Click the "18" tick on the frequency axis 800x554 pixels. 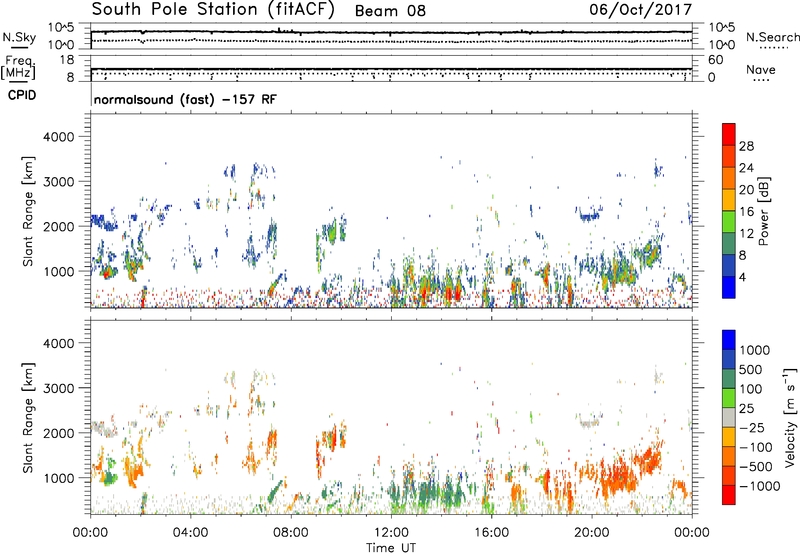67,60
